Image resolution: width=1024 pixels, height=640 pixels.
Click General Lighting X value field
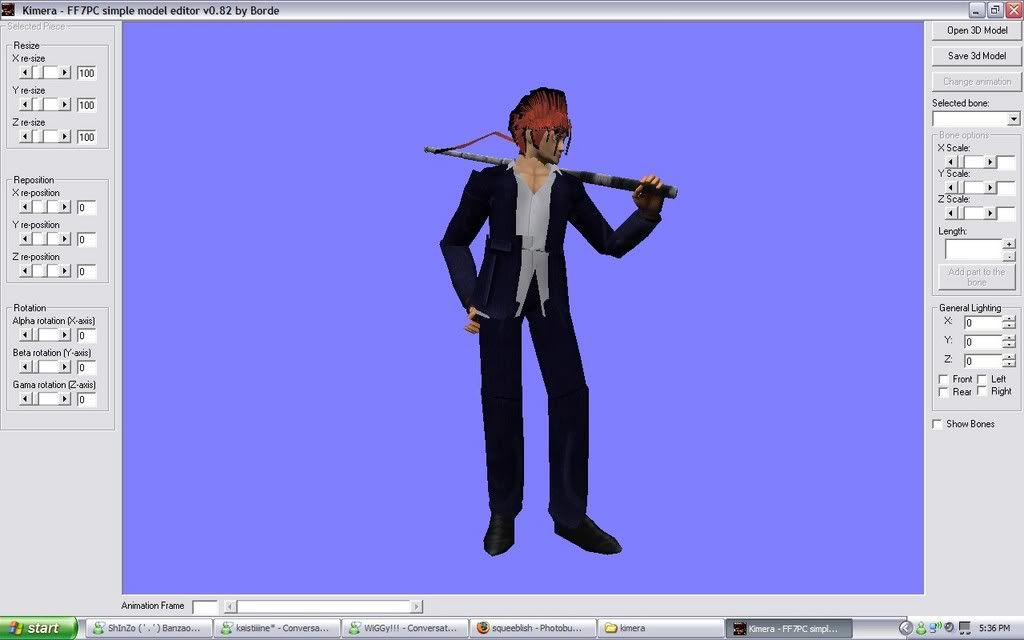tap(983, 323)
